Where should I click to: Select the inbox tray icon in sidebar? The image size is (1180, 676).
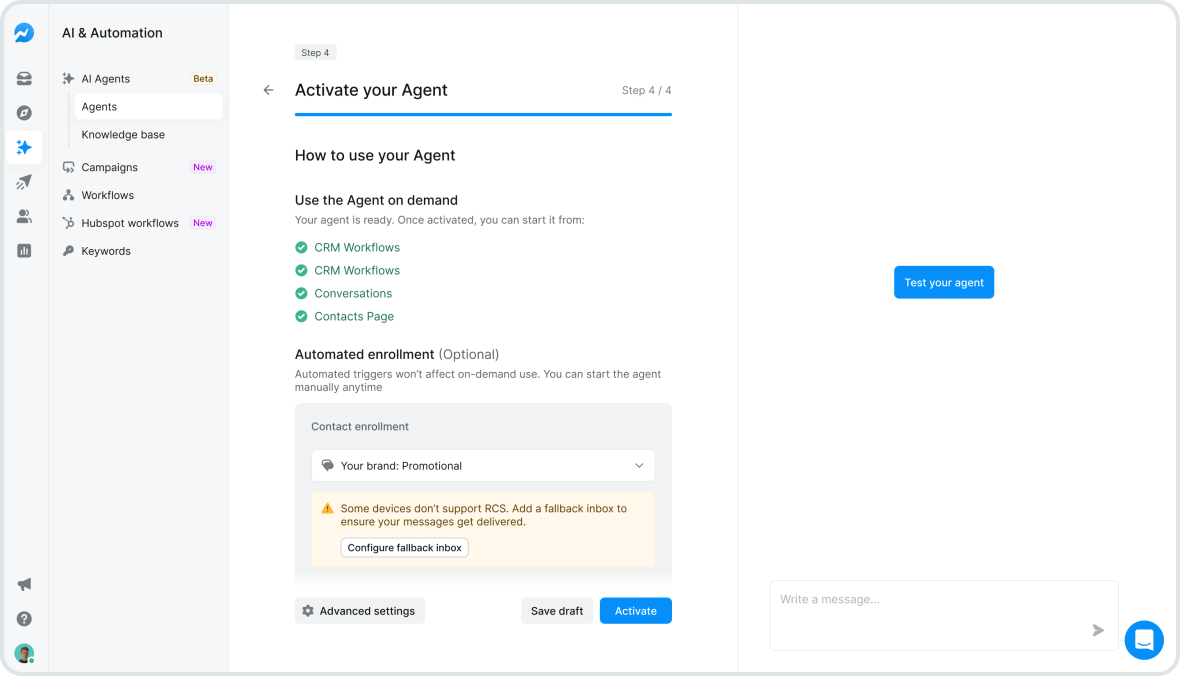coord(24,78)
